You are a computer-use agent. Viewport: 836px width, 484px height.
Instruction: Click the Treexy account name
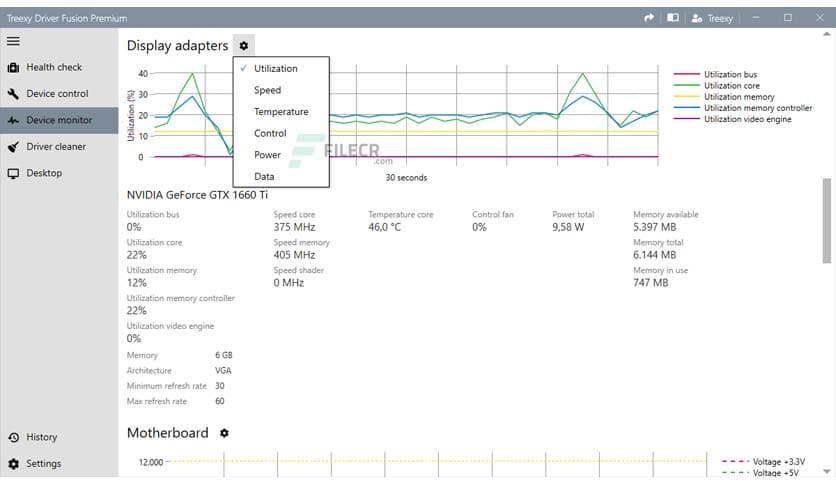tap(720, 18)
